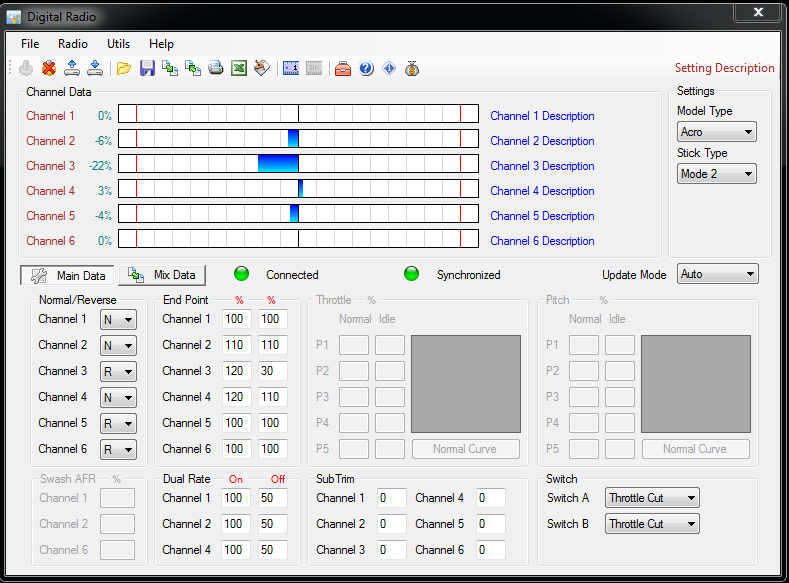Click the Channel 3 level bar at -22%
Viewport: 789px width, 583px height.
click(298, 164)
